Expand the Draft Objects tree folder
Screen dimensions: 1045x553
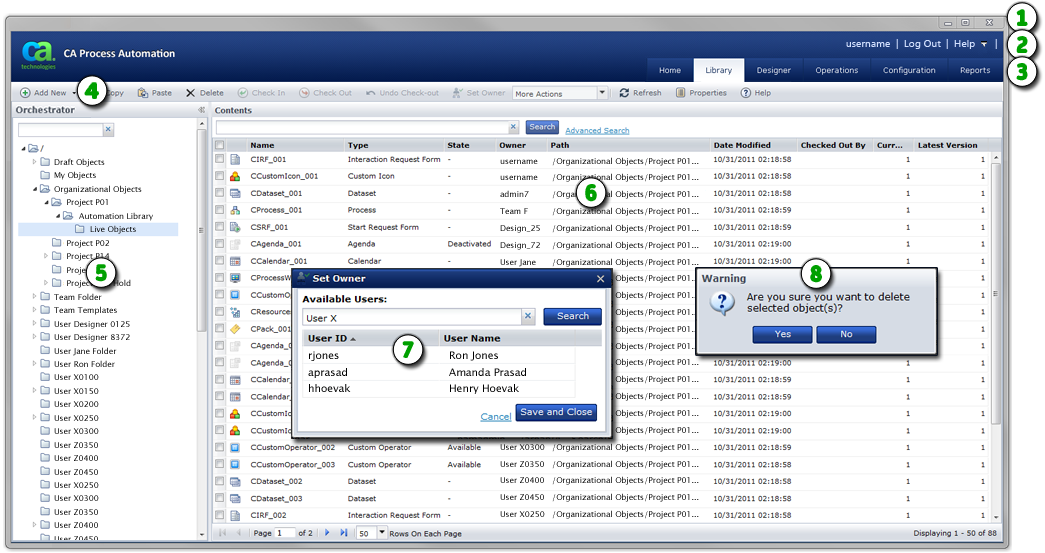coord(35,162)
